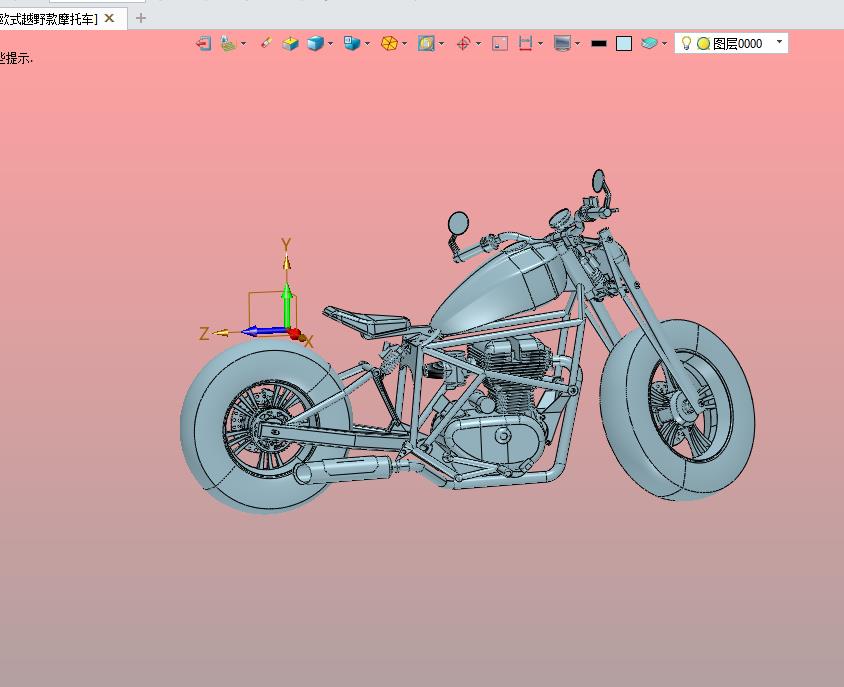Open the dimension measure icon dropdown

[540, 44]
